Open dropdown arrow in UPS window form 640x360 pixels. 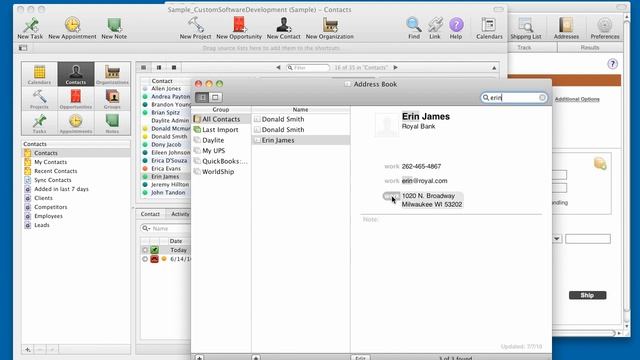tap(557, 239)
